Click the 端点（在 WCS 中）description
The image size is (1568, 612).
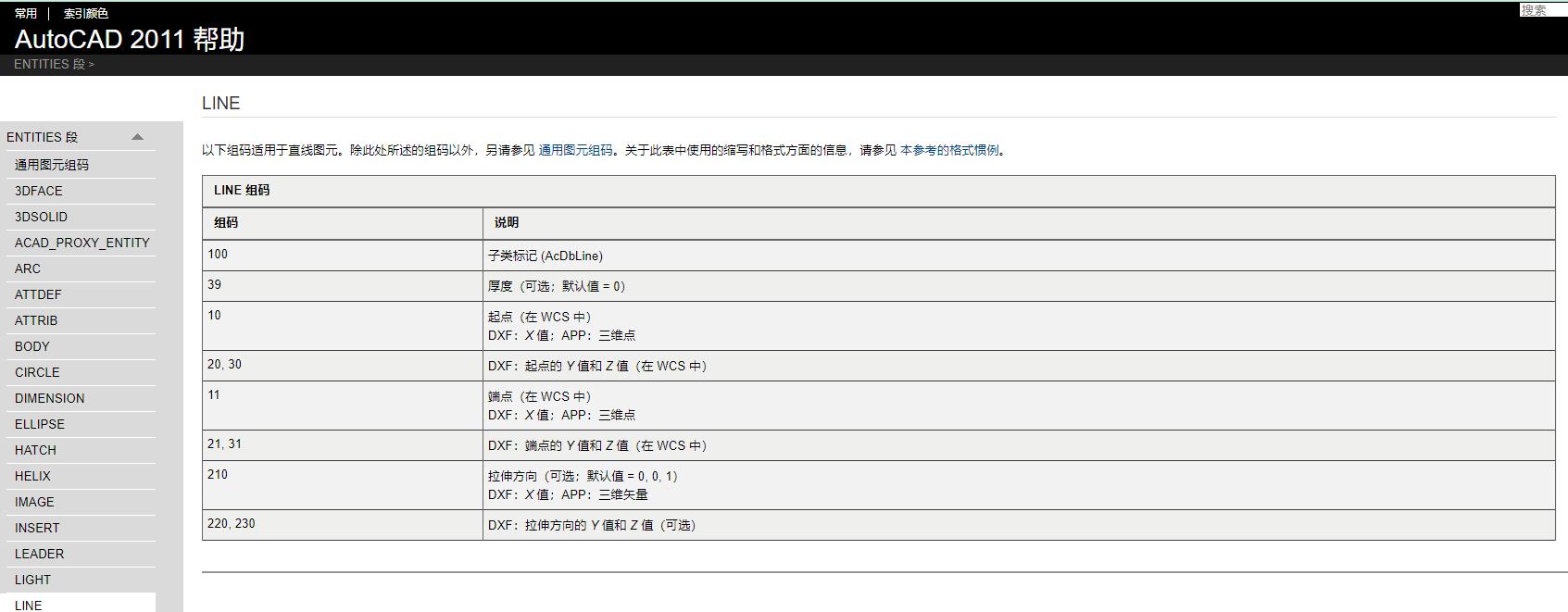[1019, 406]
